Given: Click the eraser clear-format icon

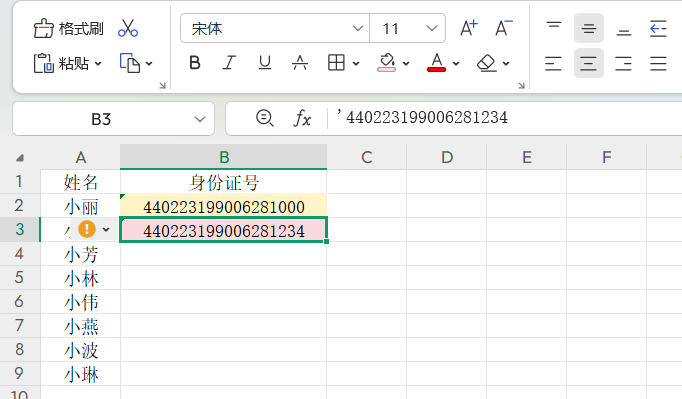Looking at the screenshot, I should [x=487, y=63].
